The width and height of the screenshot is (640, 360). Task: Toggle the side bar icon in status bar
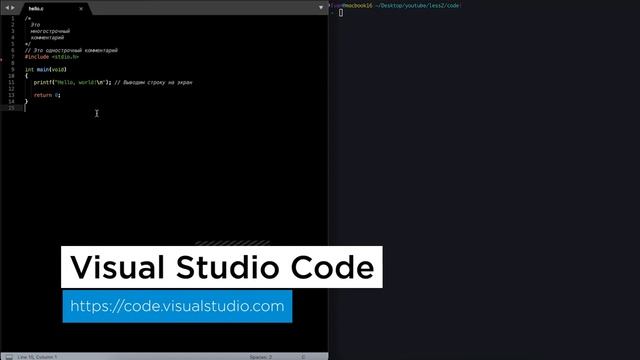pyautogui.click(x=9, y=357)
